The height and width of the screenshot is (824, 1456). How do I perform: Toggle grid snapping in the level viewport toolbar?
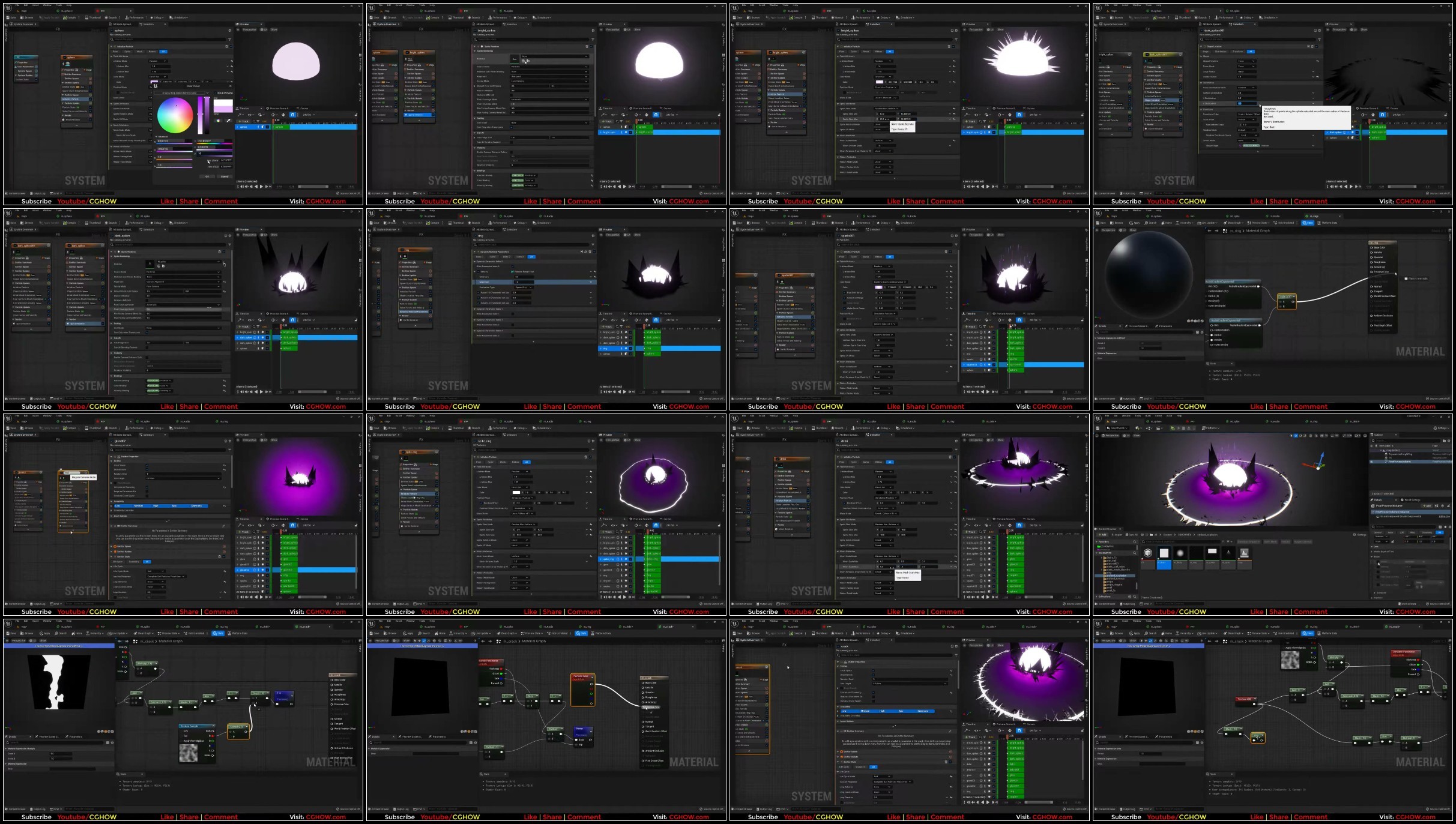tap(1322, 436)
